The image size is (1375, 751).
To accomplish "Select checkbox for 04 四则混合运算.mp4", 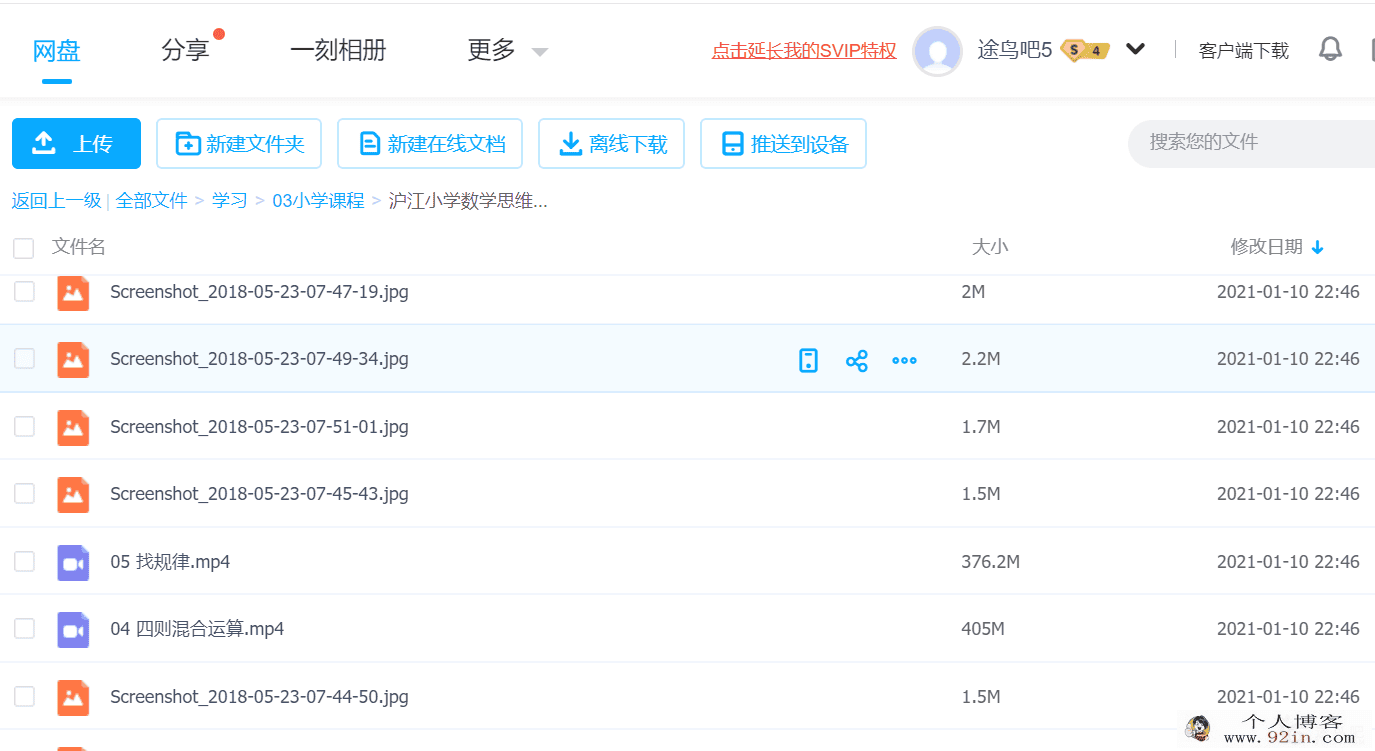I will (24, 628).
